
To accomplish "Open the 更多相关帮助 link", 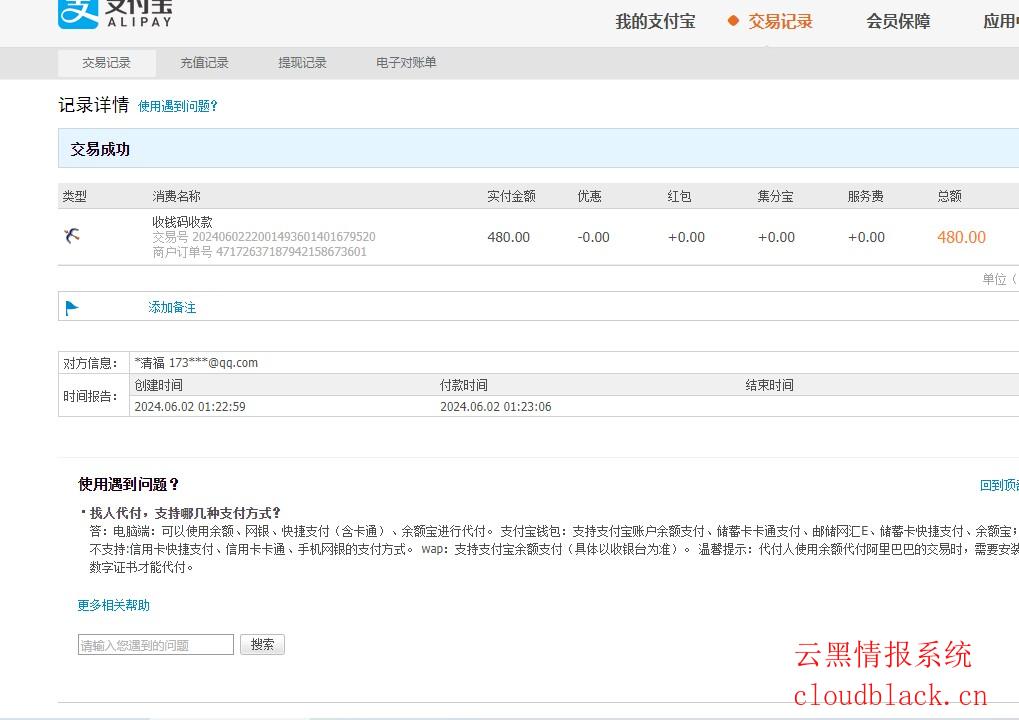I will (114, 605).
